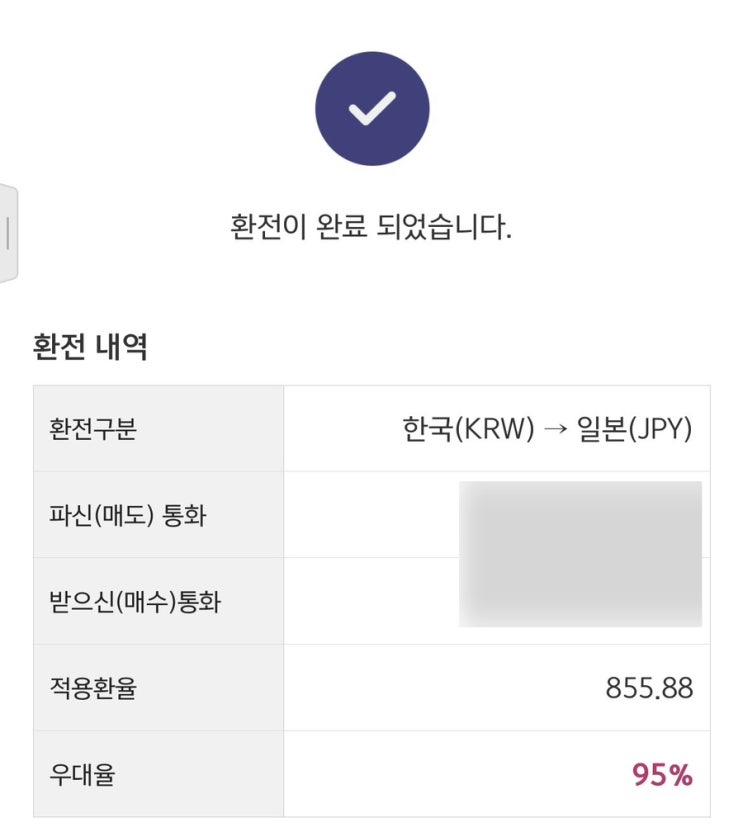Select the 적용환율 row label
The width and height of the screenshot is (743, 832).
92,688
